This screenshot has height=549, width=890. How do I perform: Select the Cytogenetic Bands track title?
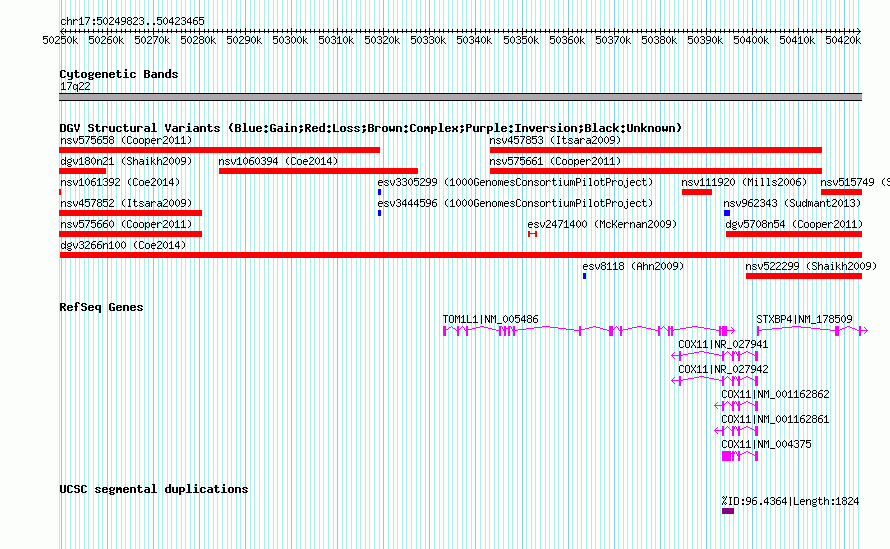(x=119, y=74)
